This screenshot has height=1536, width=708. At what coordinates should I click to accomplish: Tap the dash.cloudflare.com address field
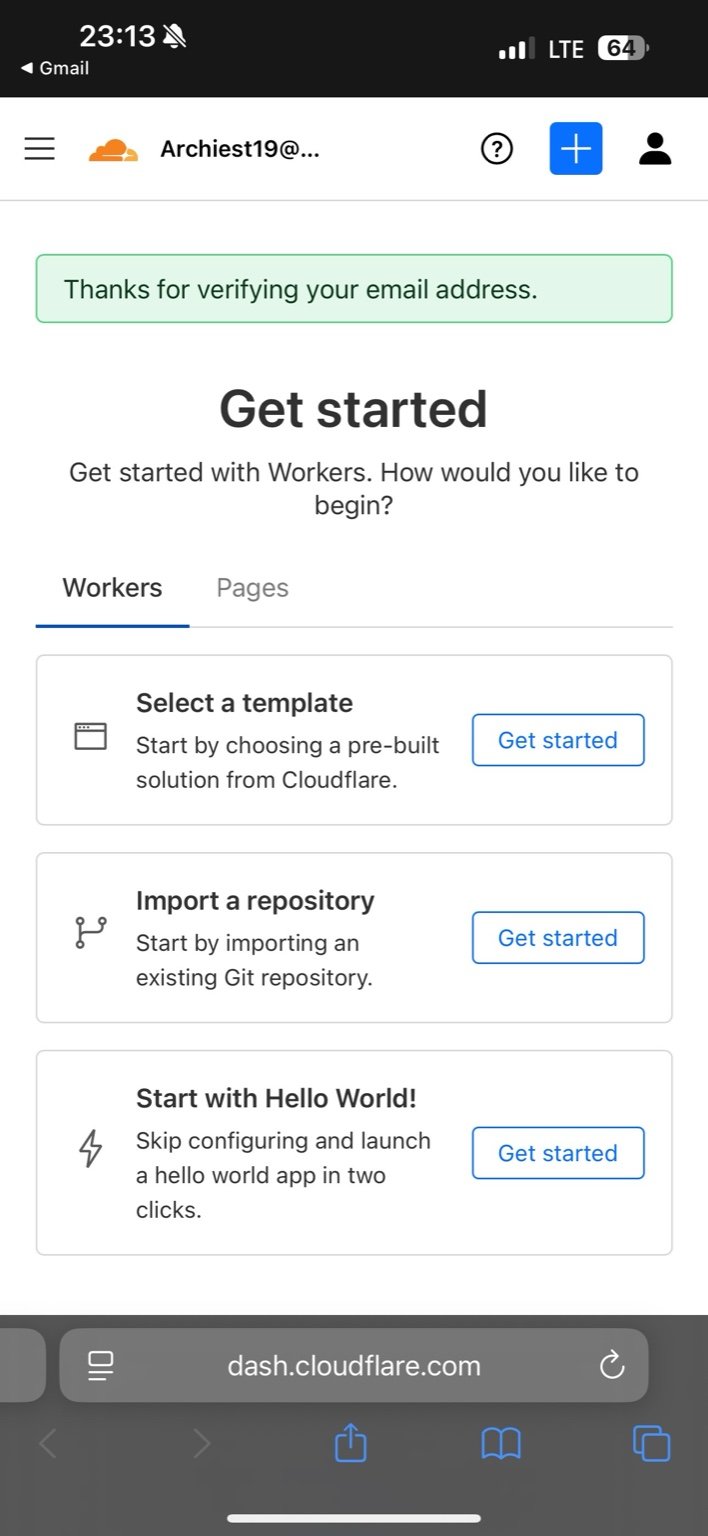click(x=354, y=1365)
